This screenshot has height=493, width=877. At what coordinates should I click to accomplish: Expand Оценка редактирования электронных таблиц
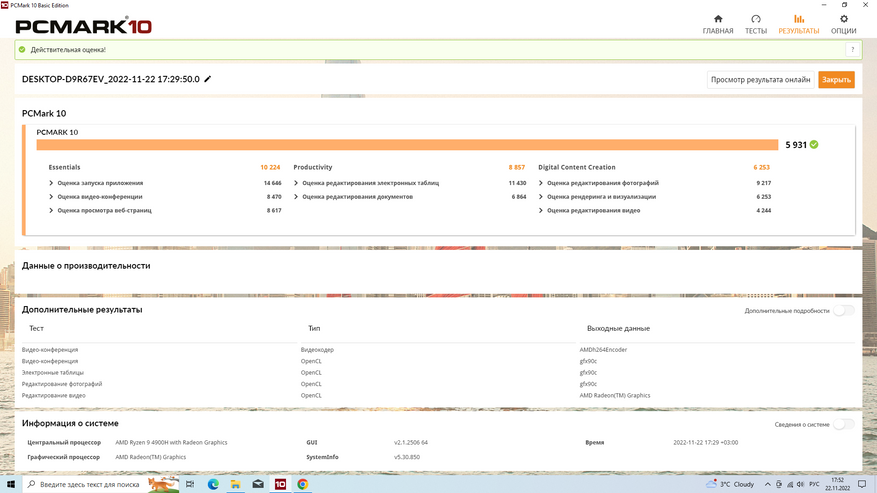click(296, 183)
